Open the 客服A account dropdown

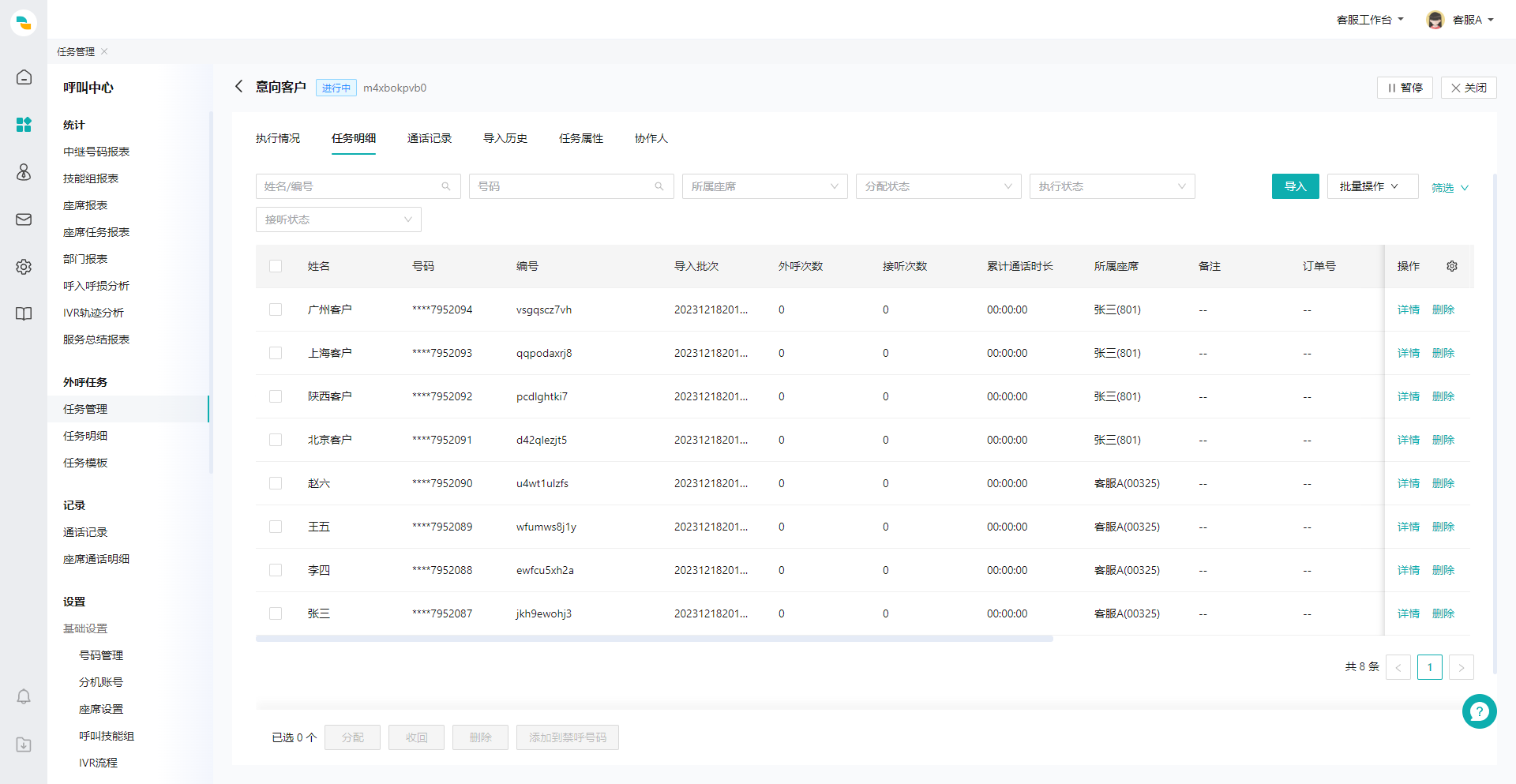[x=1473, y=20]
